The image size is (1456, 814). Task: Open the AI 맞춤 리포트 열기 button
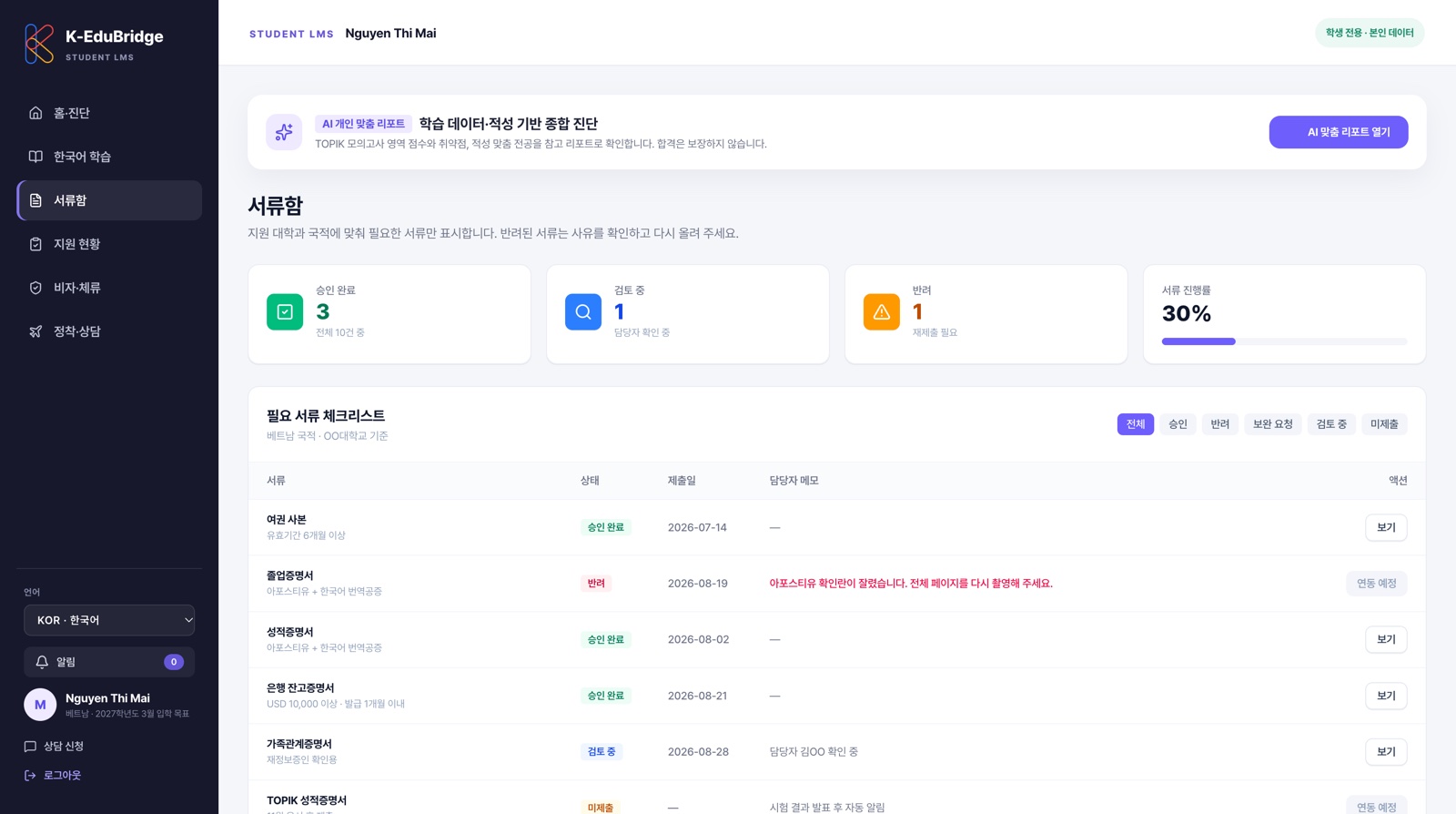(1339, 132)
